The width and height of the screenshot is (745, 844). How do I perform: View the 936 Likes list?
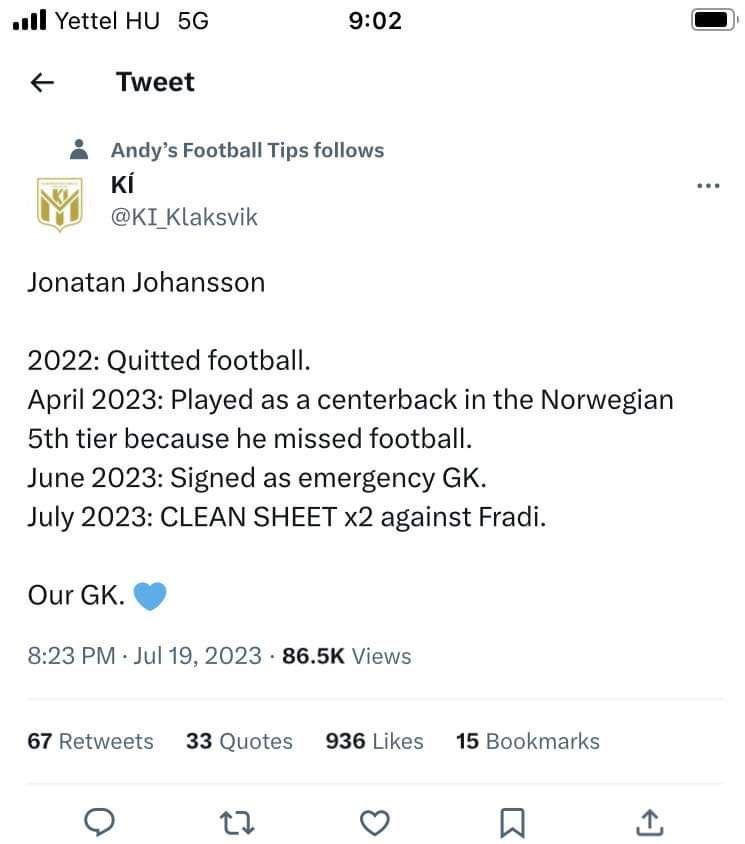tap(374, 741)
